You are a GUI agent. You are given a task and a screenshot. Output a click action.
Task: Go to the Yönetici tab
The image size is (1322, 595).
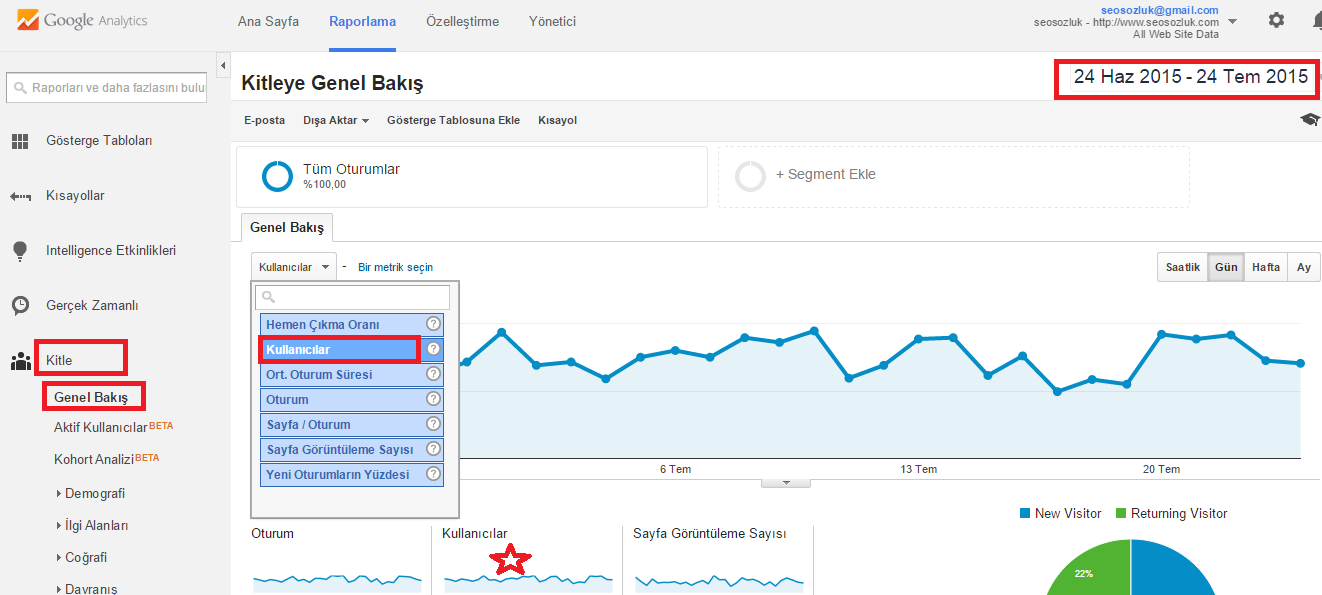pos(552,21)
